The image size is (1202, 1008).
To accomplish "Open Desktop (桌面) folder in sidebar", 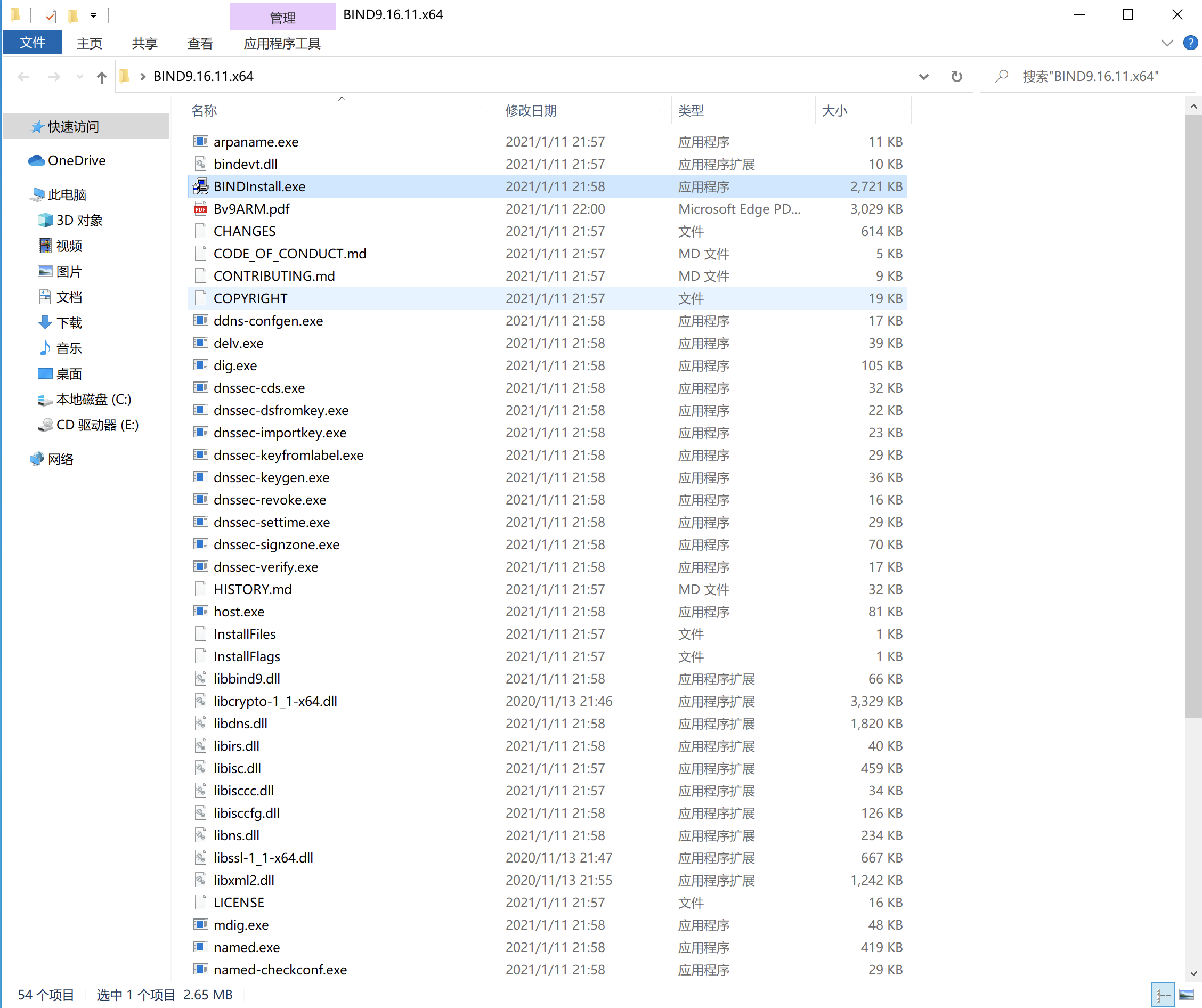I will [60, 374].
